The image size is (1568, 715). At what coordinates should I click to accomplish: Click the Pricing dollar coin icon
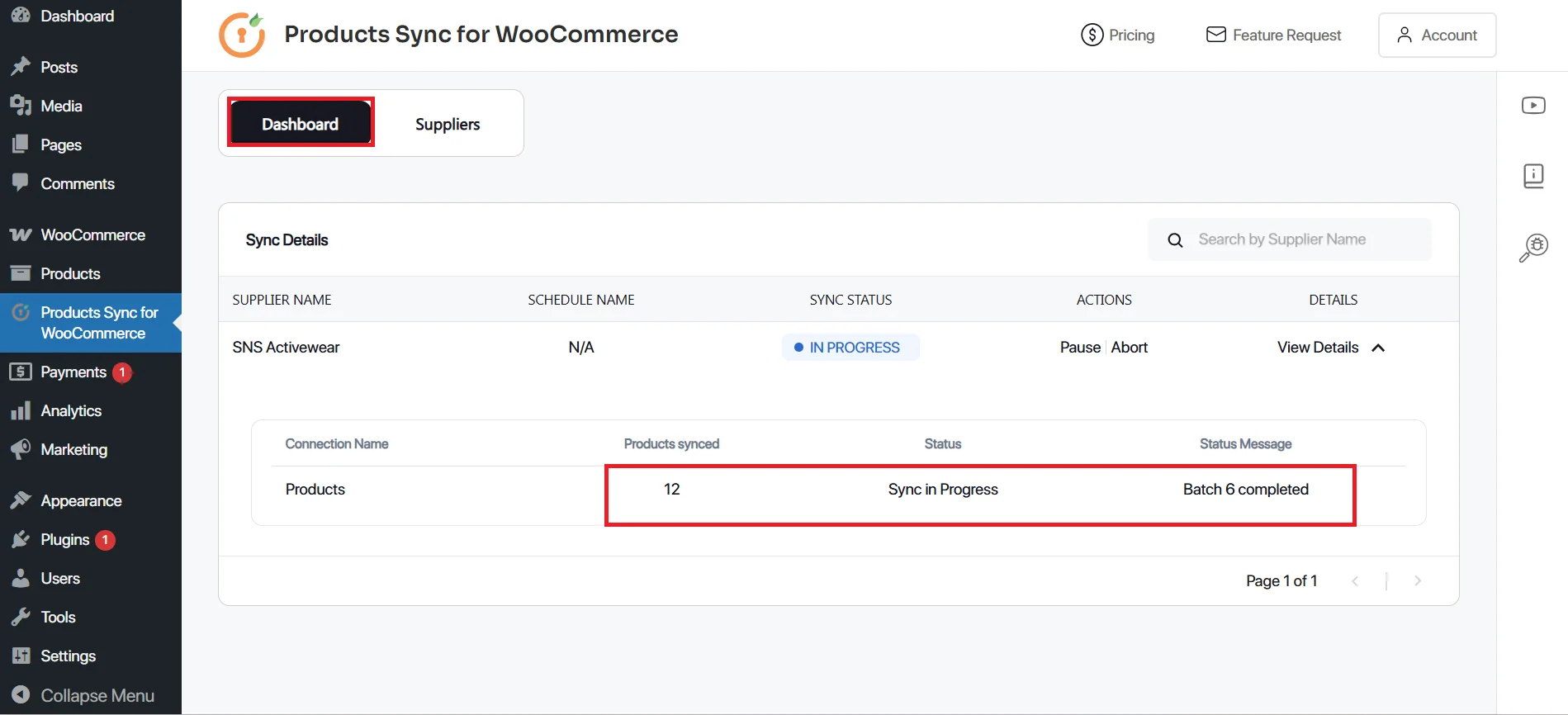1092,35
